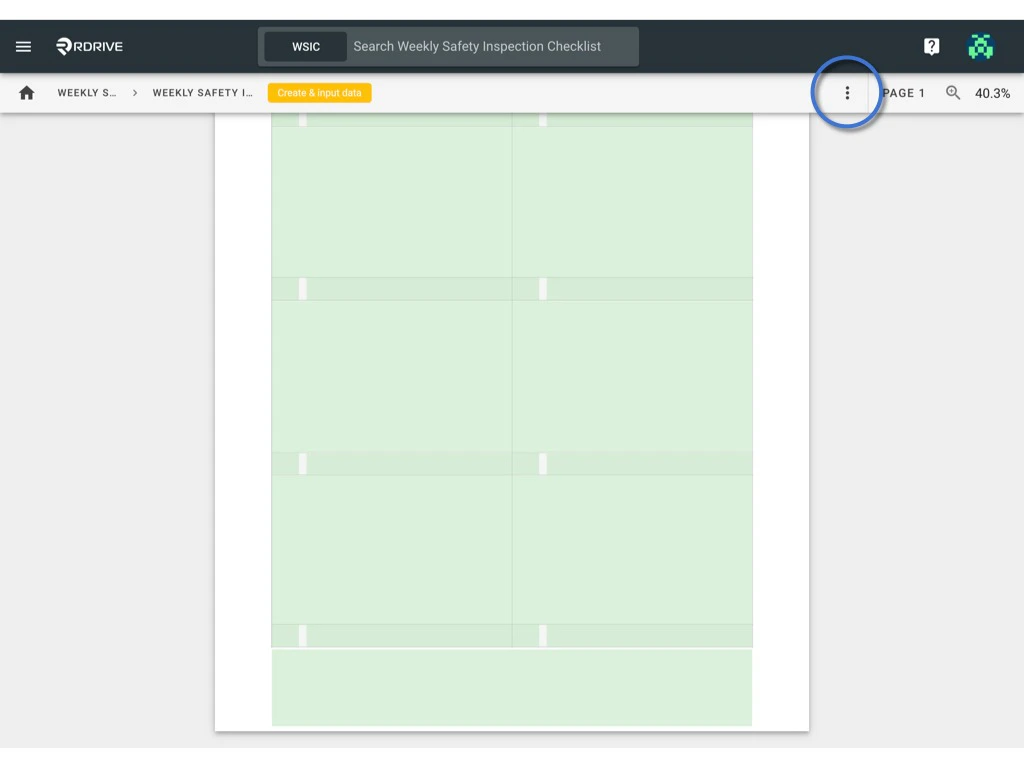The image size is (1024, 768).
Task: Click the home breadcrumb icon
Action: tap(26, 92)
